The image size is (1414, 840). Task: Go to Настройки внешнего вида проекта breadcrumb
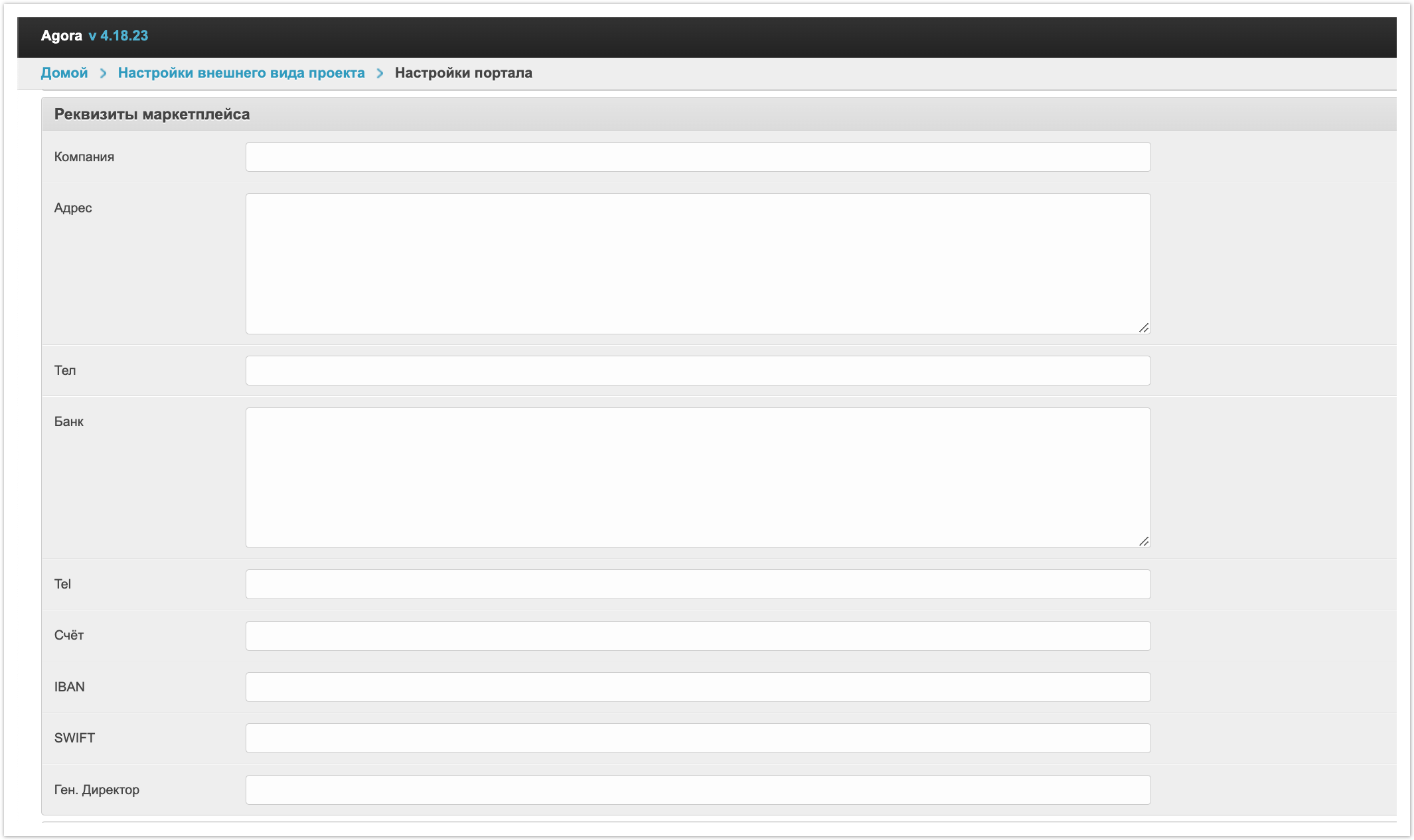pos(241,73)
